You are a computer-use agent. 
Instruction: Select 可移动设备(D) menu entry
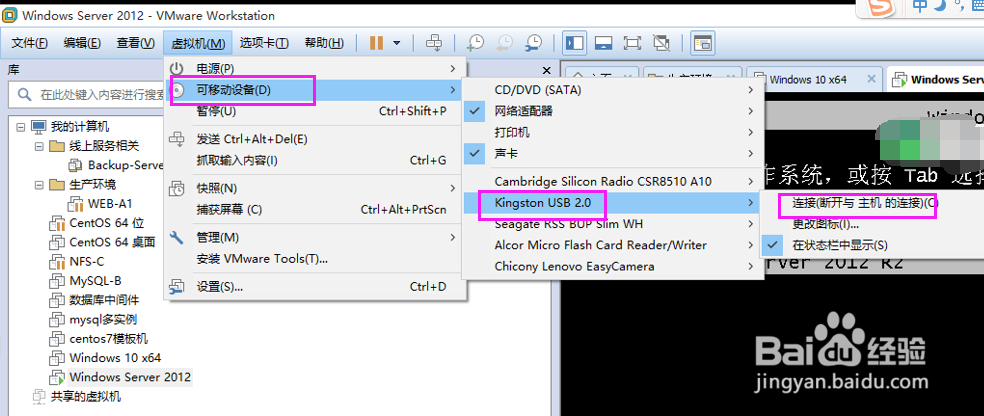[315, 90]
